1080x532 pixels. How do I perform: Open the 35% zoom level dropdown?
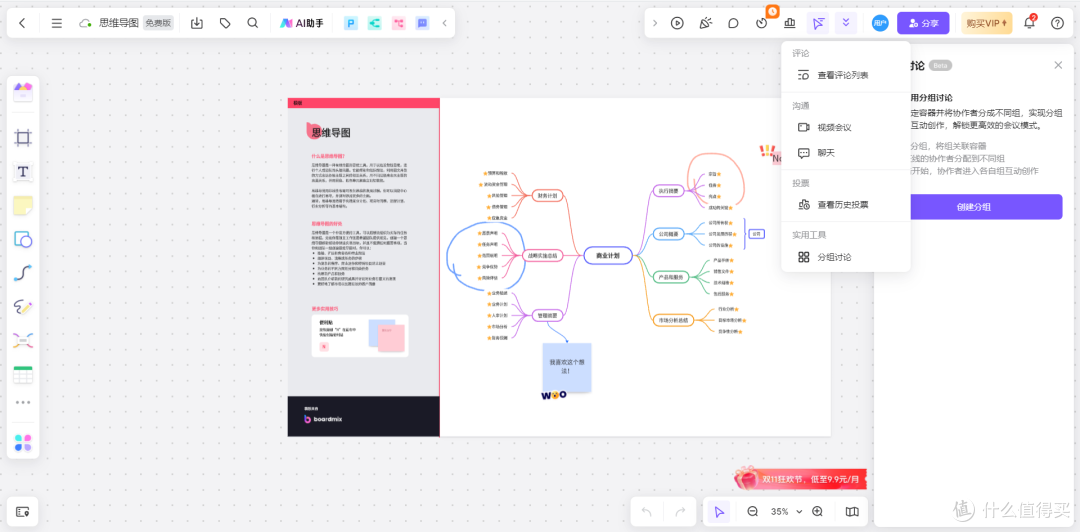(x=786, y=512)
